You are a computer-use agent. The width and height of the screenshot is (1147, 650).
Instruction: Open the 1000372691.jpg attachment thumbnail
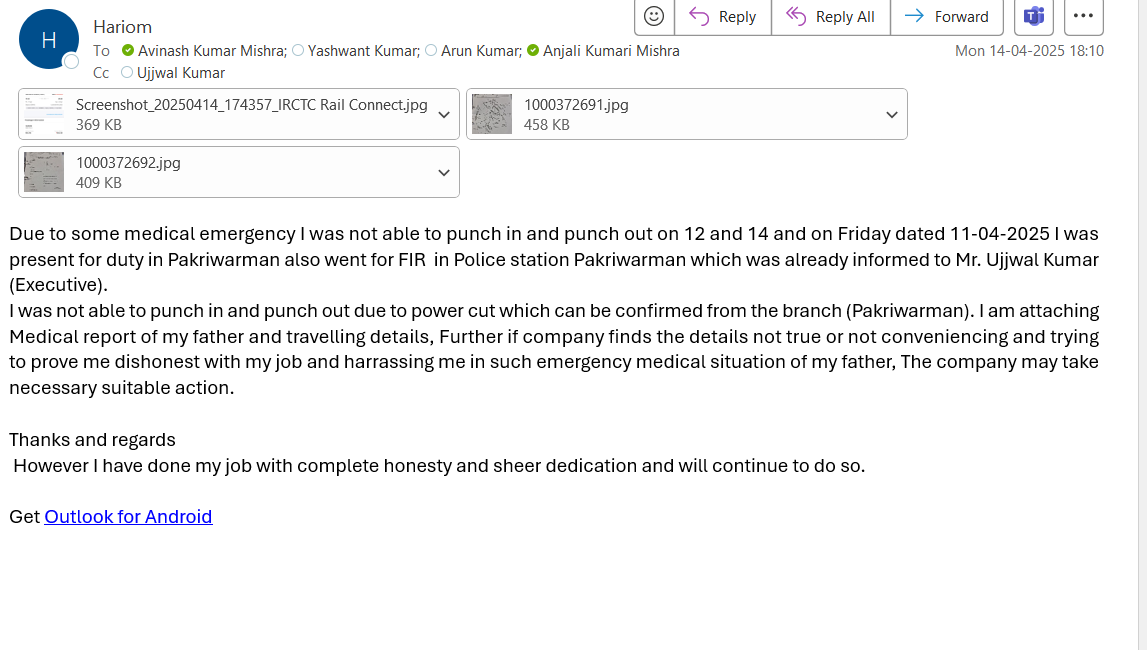pos(491,114)
